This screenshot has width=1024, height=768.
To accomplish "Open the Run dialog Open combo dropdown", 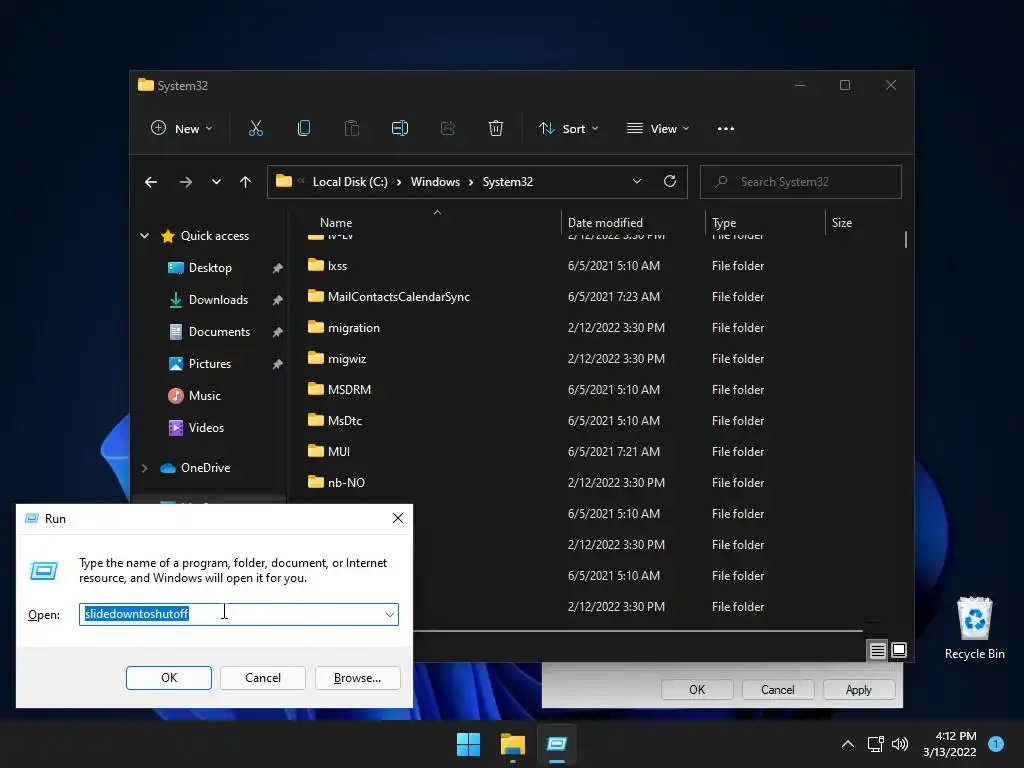I will coord(389,615).
